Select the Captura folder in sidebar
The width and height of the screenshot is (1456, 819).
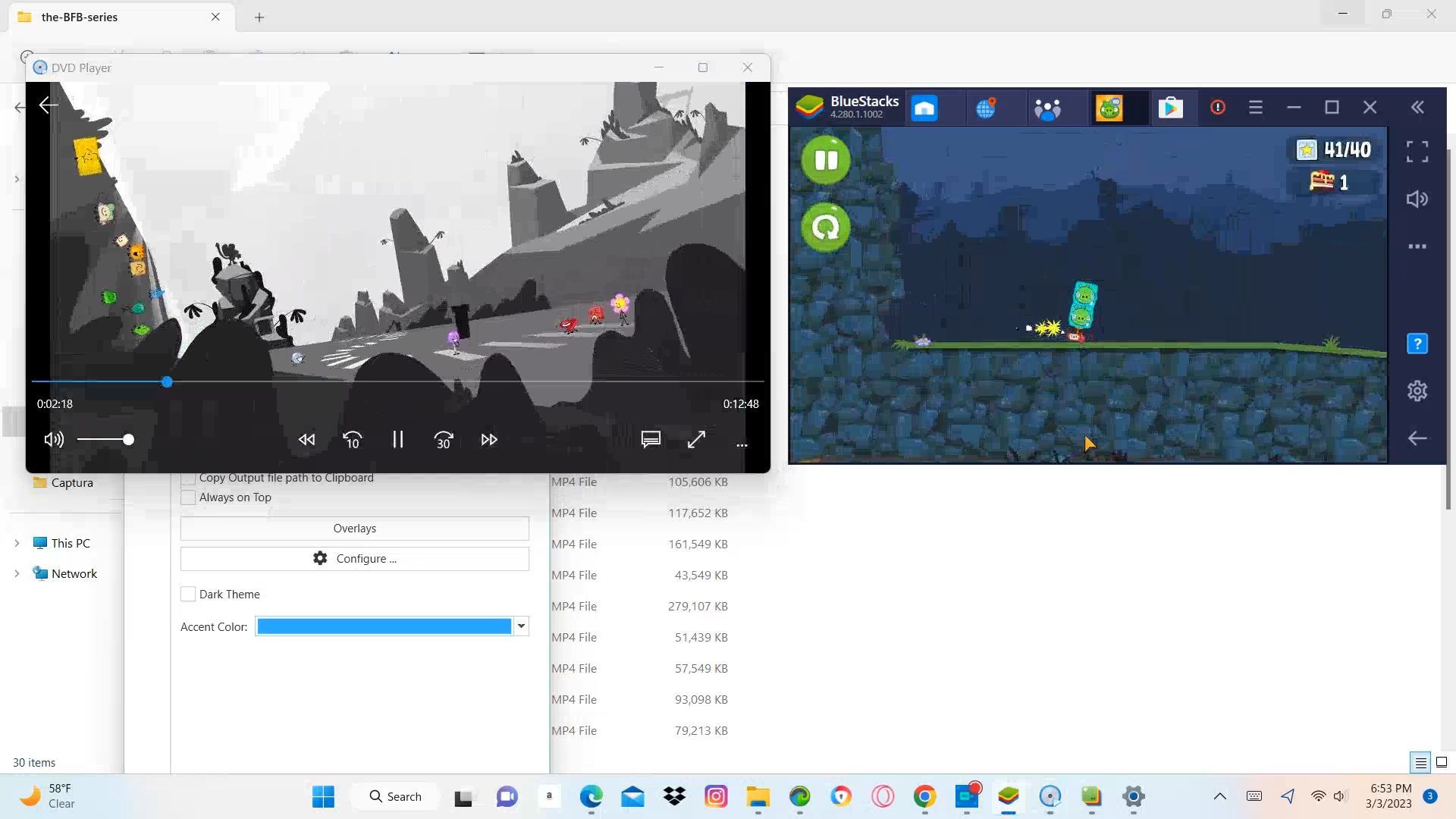coord(64,483)
